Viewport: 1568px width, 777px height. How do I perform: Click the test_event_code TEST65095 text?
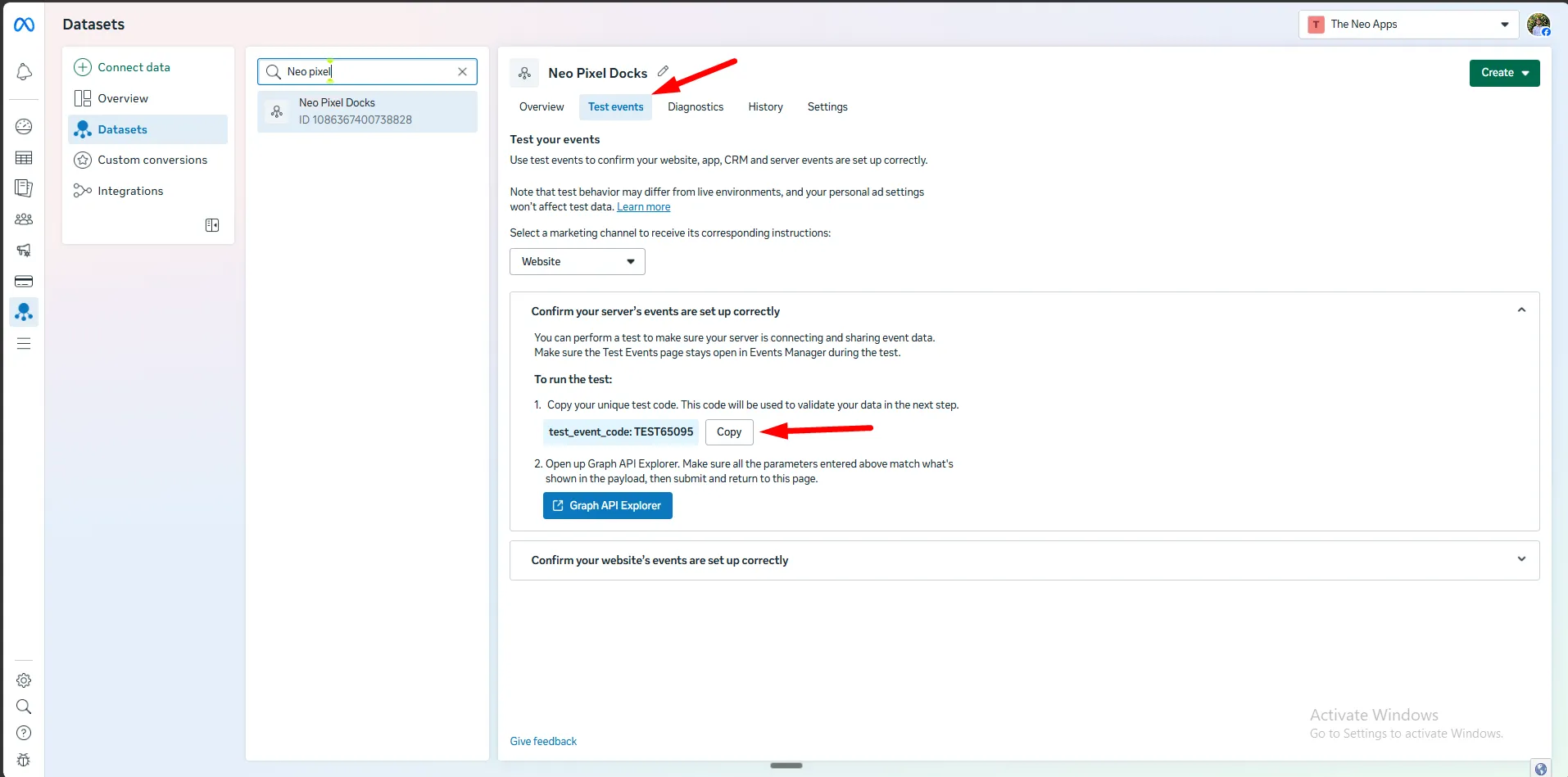(x=621, y=432)
